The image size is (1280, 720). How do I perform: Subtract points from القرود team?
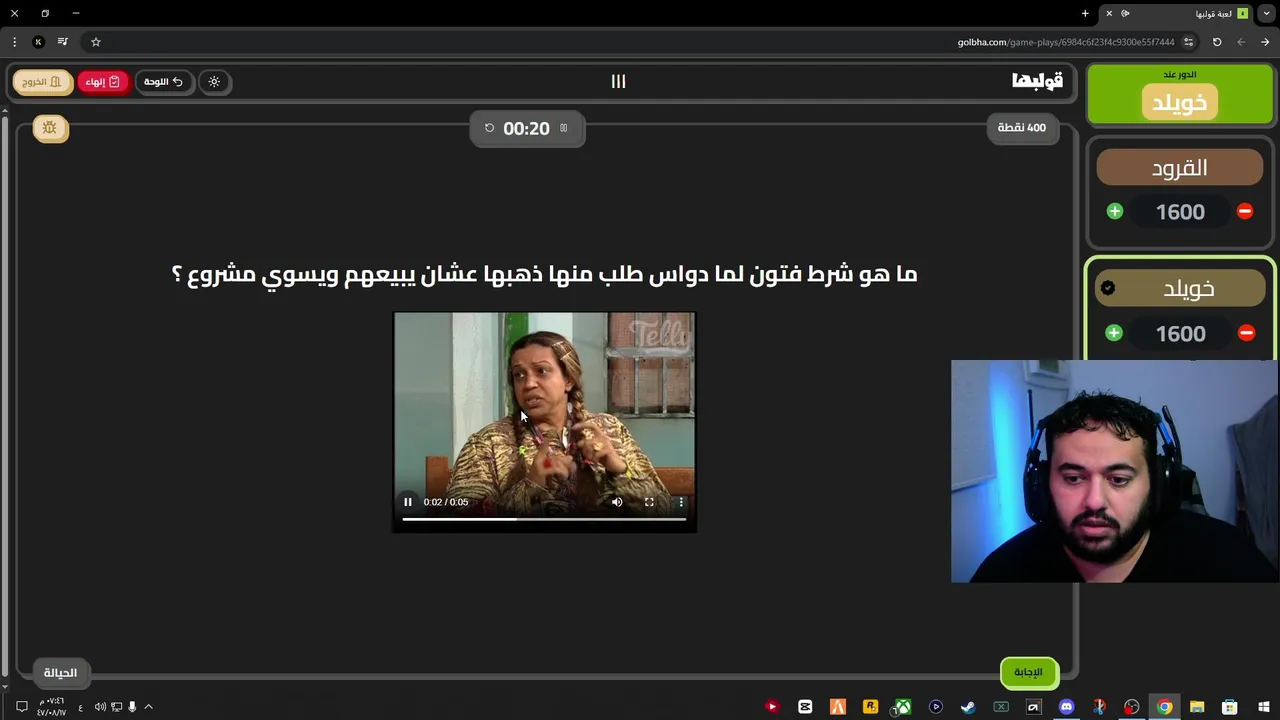point(1245,211)
